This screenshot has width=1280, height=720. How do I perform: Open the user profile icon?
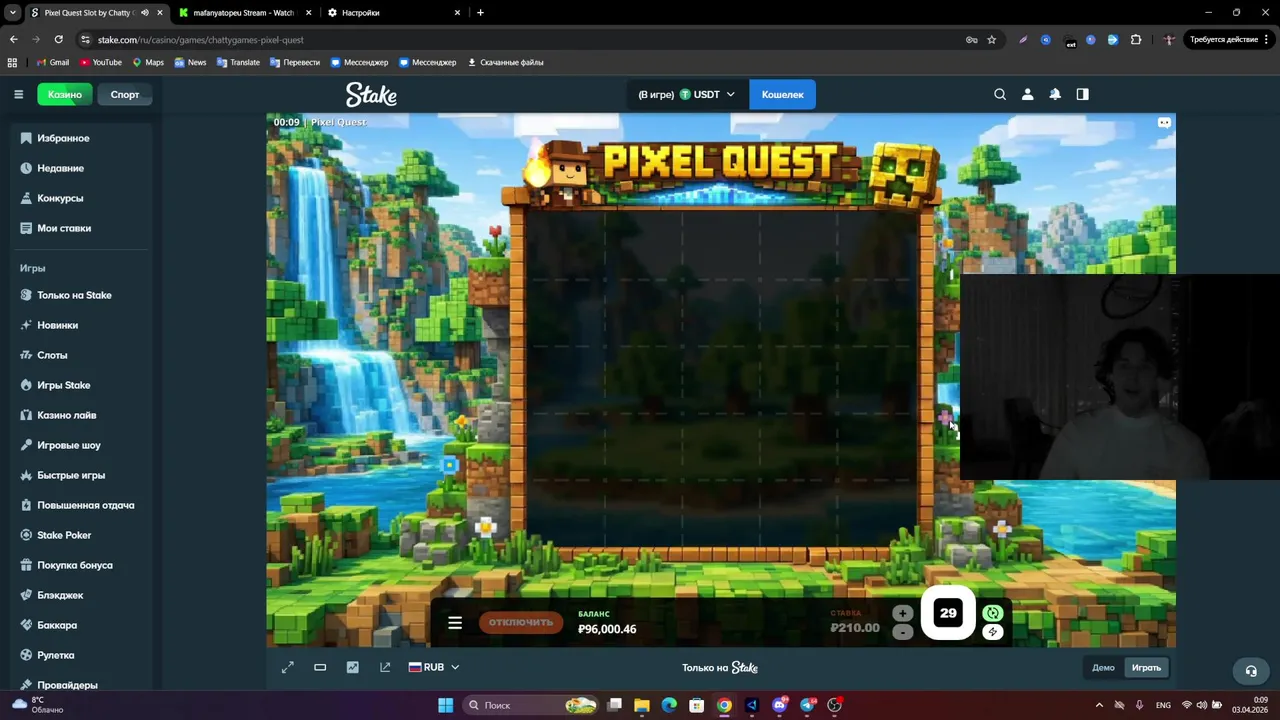tap(1027, 94)
